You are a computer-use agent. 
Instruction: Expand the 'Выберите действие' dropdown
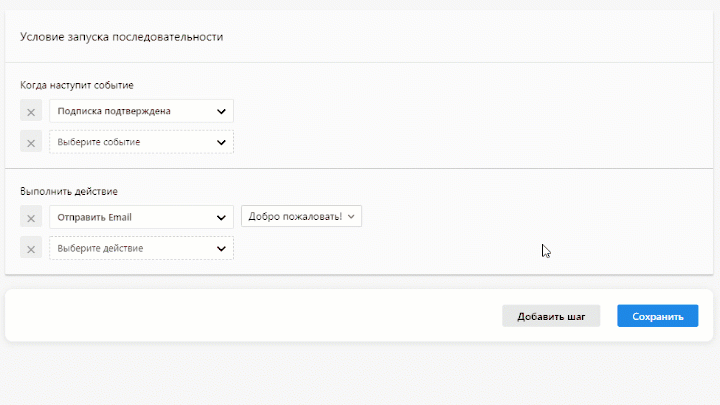click(x=141, y=248)
